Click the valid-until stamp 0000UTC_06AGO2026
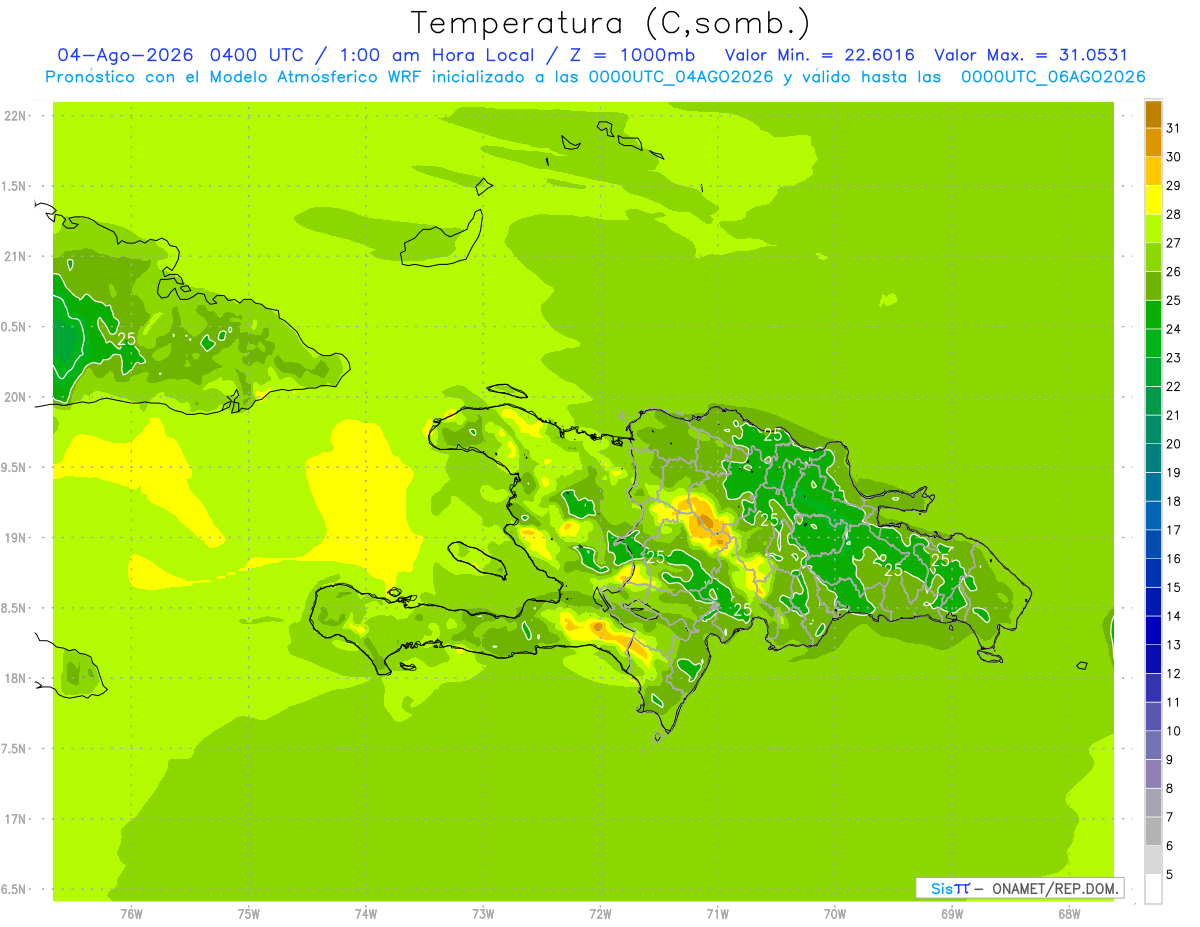Image resolution: width=1200 pixels, height=927 pixels. click(1053, 77)
